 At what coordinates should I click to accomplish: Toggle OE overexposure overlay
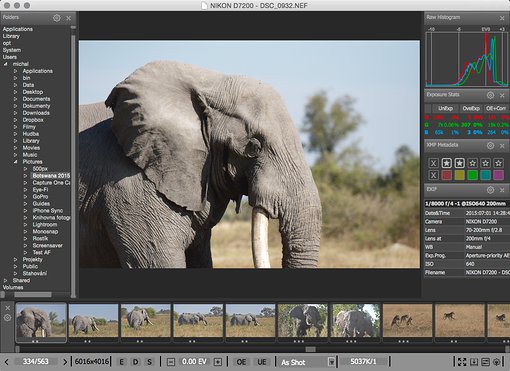click(x=241, y=362)
